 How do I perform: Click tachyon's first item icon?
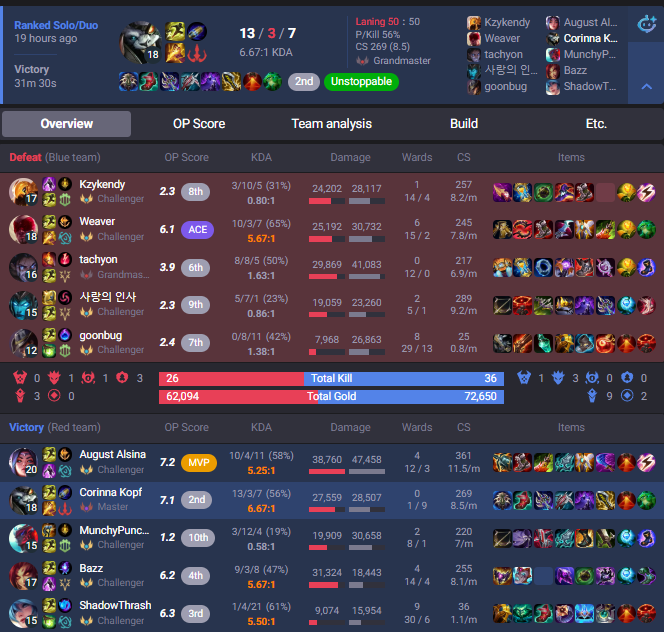pyautogui.click(x=502, y=268)
